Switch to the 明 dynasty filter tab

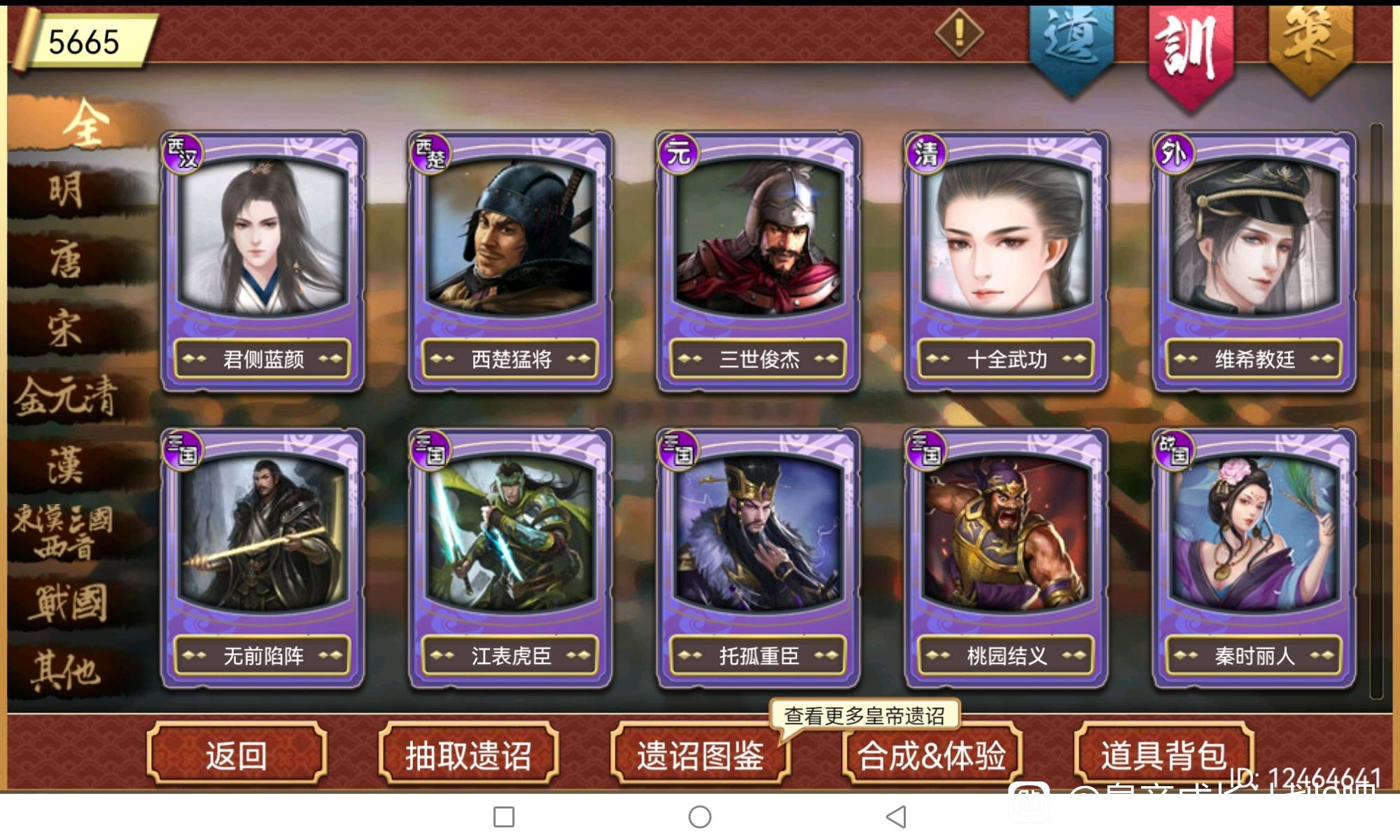(x=66, y=190)
